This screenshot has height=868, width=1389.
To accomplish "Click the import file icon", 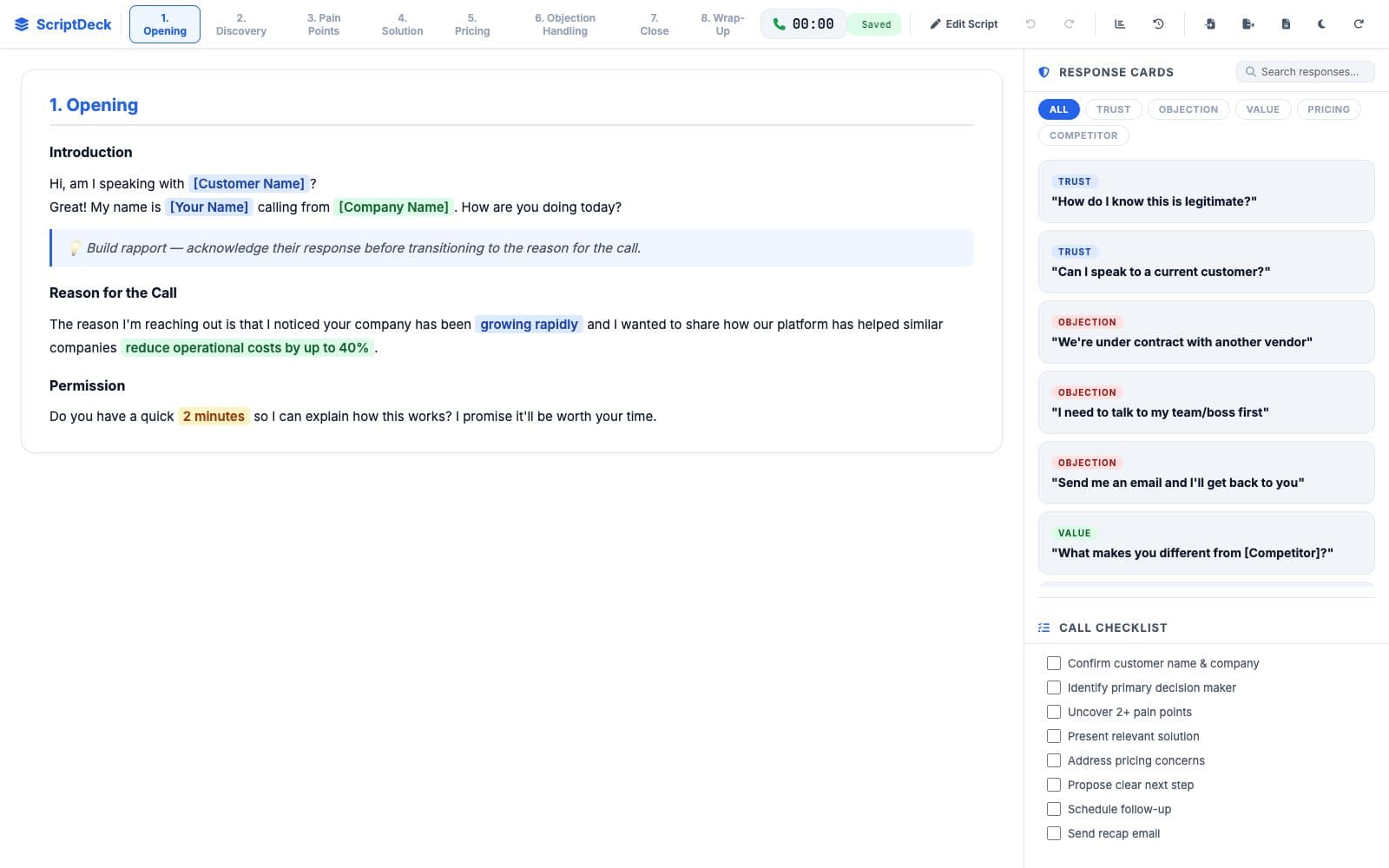I will click(1210, 24).
